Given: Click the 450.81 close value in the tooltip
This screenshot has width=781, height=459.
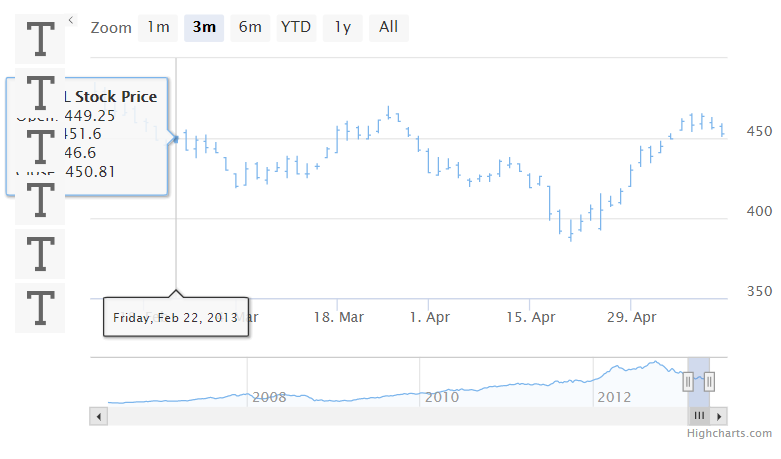Looking at the screenshot, I should coord(90,172).
